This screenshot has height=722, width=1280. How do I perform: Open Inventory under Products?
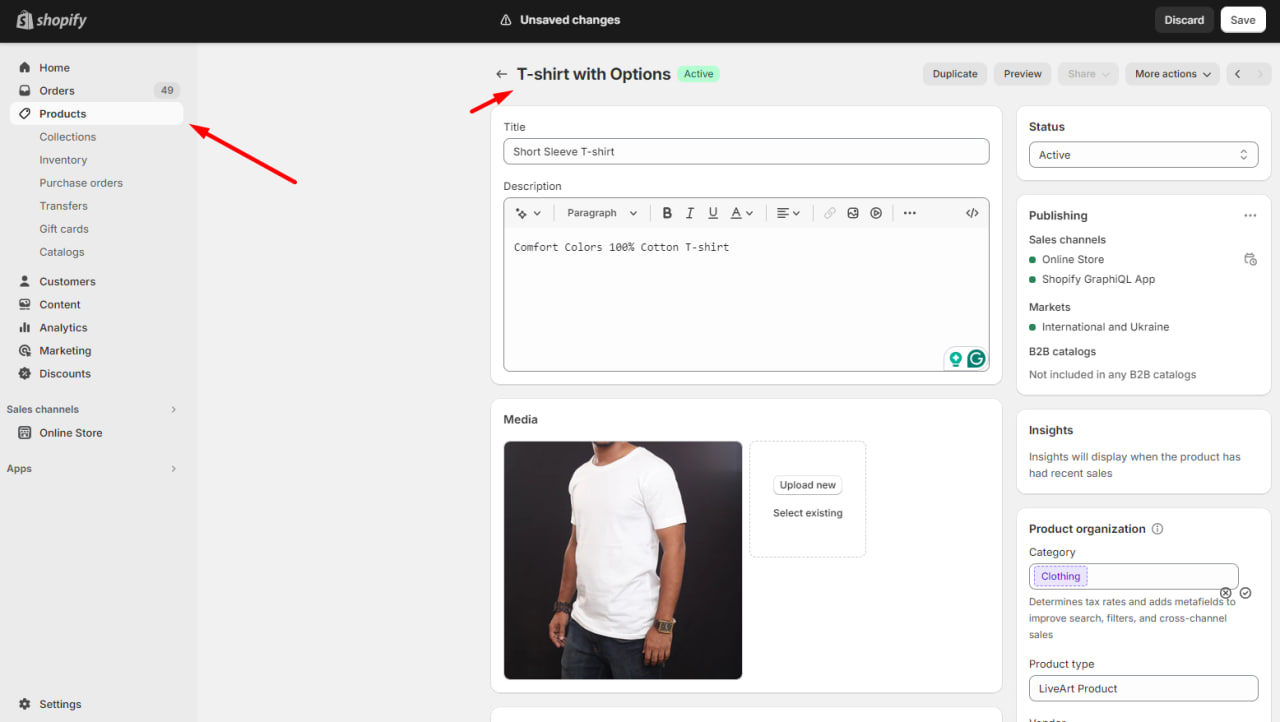63,160
